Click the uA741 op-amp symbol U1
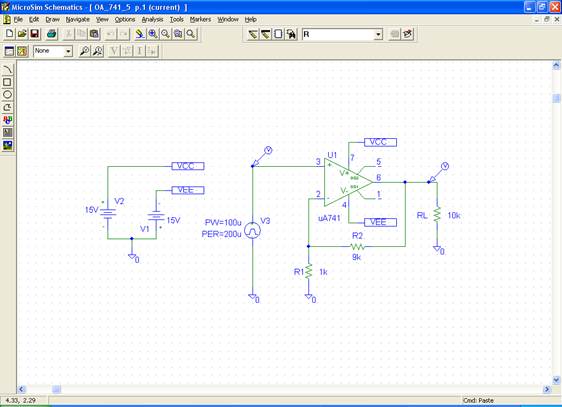Image resolution: width=562 pixels, height=407 pixels. pos(347,183)
